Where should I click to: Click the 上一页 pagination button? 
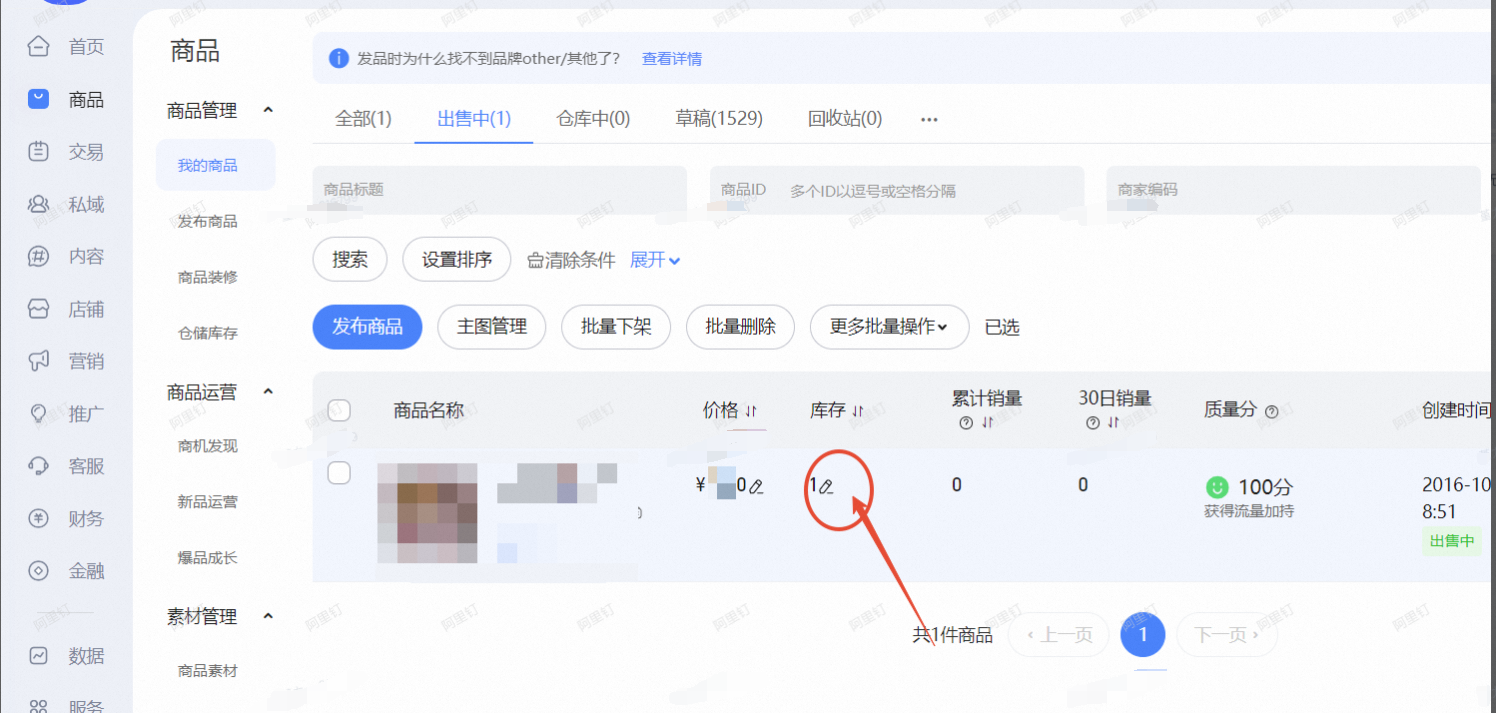1059,634
